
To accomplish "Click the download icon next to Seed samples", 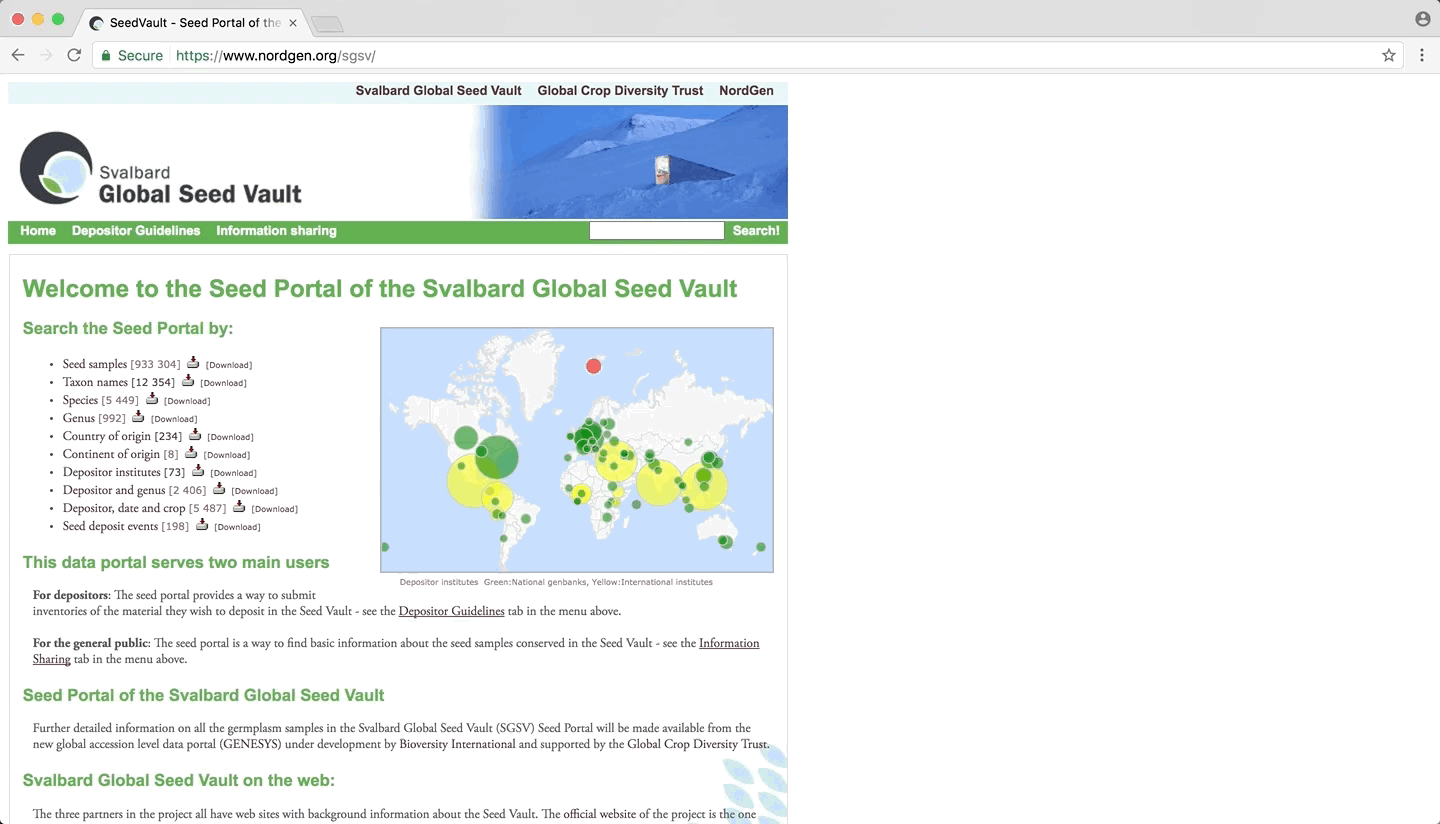I will point(193,363).
